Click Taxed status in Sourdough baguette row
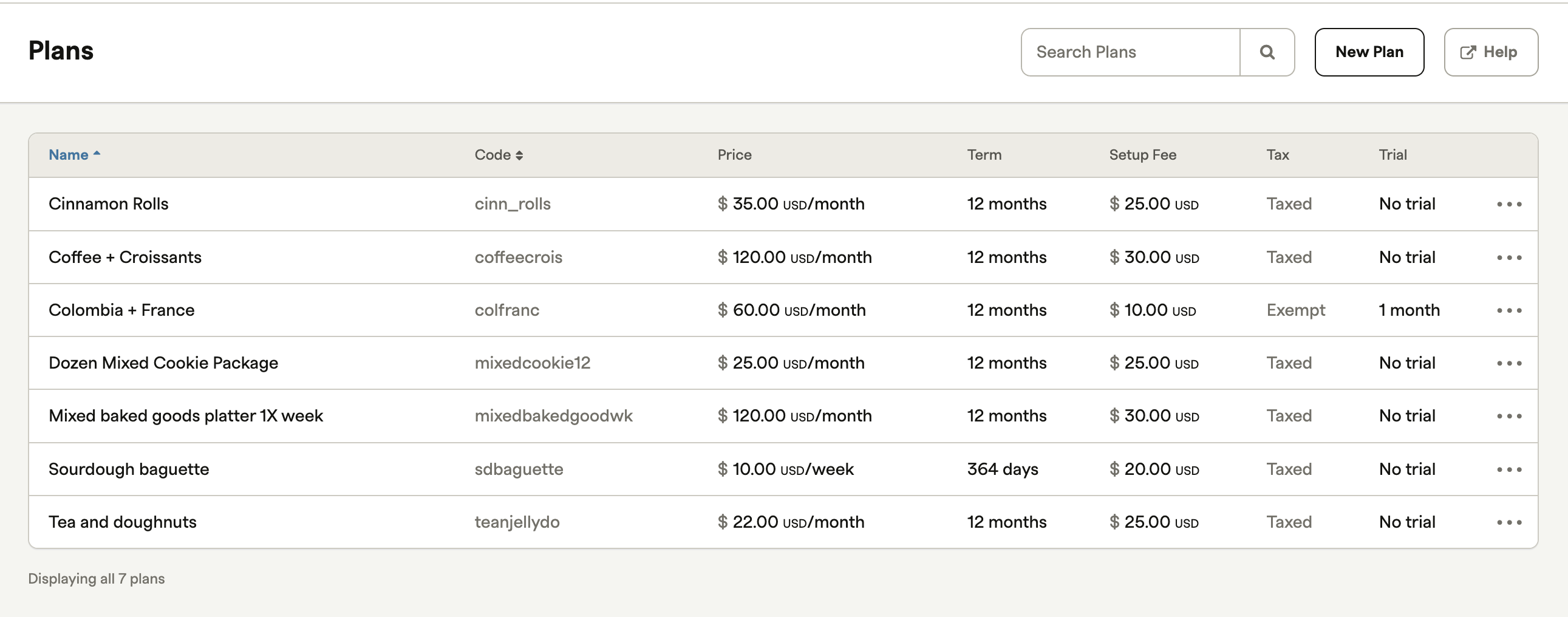Screen dimensions: 1568x617 click(1289, 469)
